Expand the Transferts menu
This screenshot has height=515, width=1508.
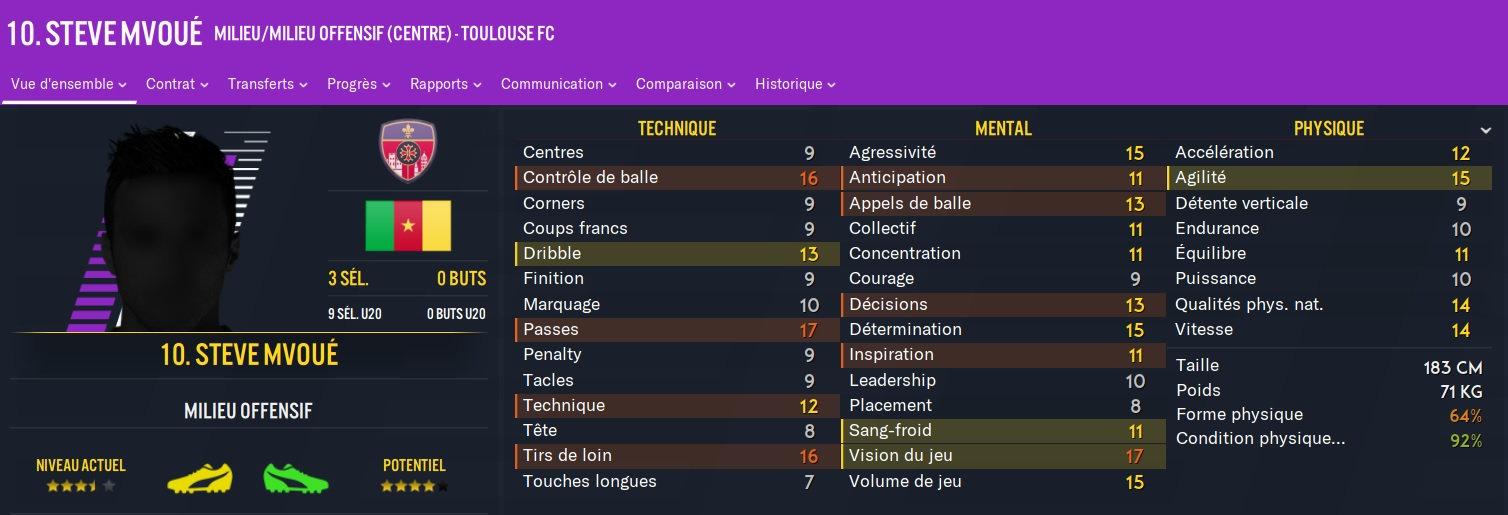click(268, 84)
